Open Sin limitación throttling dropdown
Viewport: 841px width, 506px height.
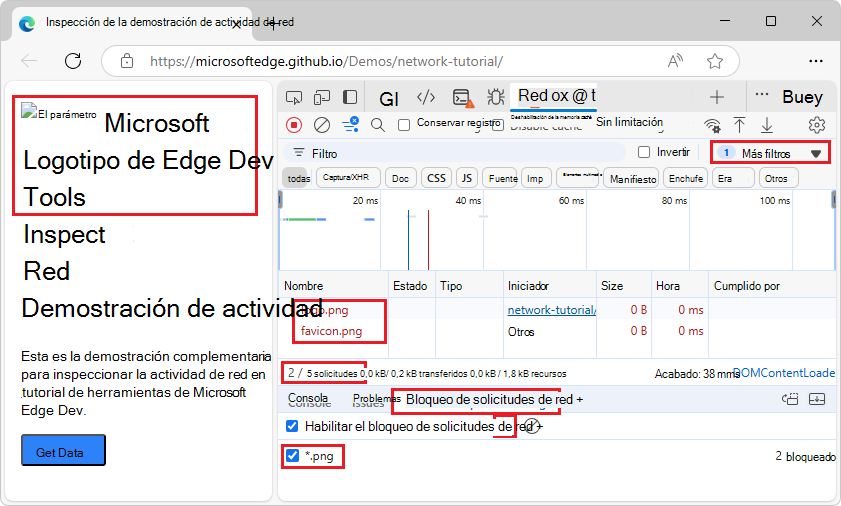coord(630,123)
